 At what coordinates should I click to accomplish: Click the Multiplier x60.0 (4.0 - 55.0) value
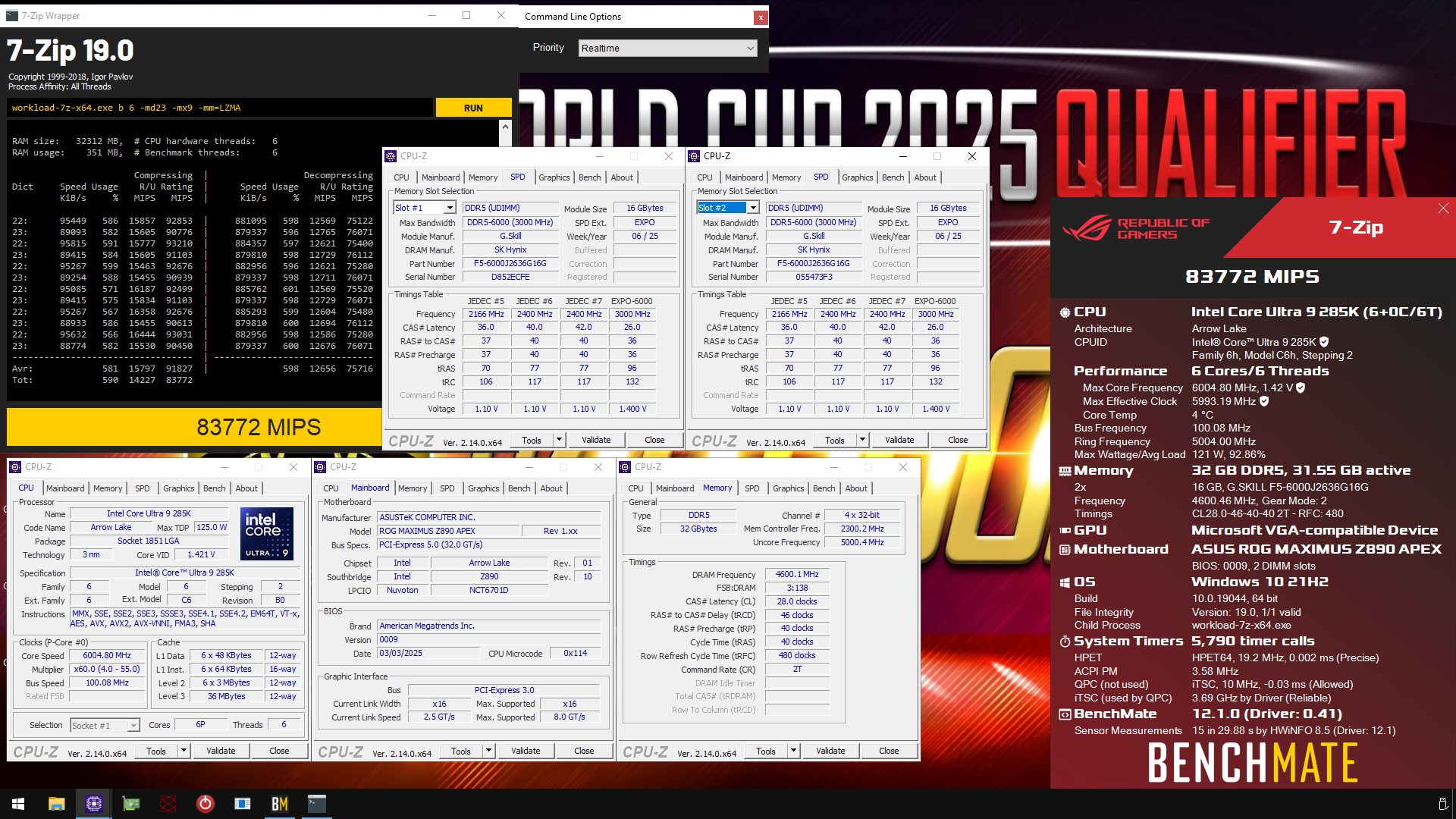point(107,670)
